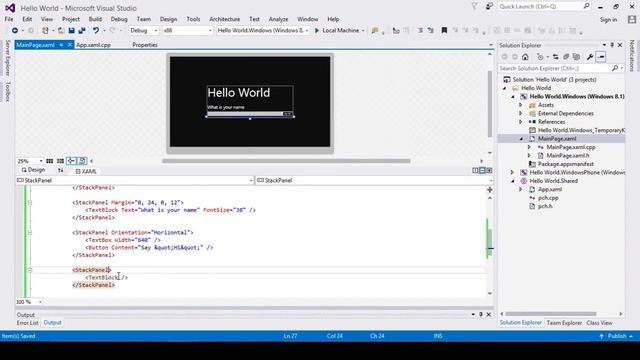Click Show All Files icon in Solution Explorer
This screenshot has width=640, height=360.
coord(576,57)
